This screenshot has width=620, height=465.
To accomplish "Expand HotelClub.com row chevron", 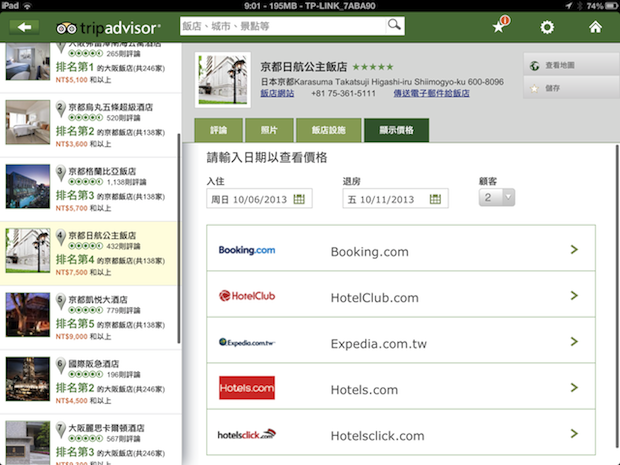I will pyautogui.click(x=574, y=295).
